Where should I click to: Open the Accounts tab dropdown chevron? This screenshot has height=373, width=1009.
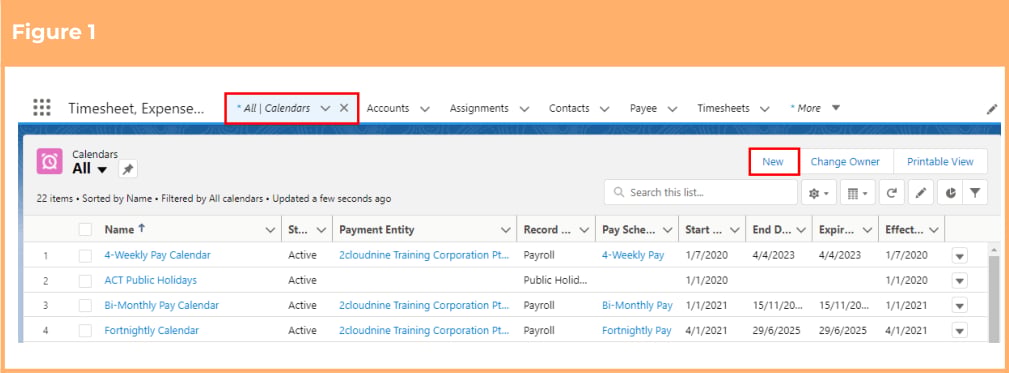tap(425, 109)
